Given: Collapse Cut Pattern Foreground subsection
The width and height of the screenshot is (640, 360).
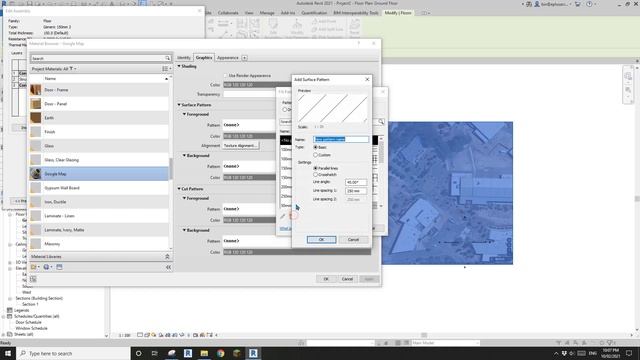Looking at the screenshot, I should point(184,198).
